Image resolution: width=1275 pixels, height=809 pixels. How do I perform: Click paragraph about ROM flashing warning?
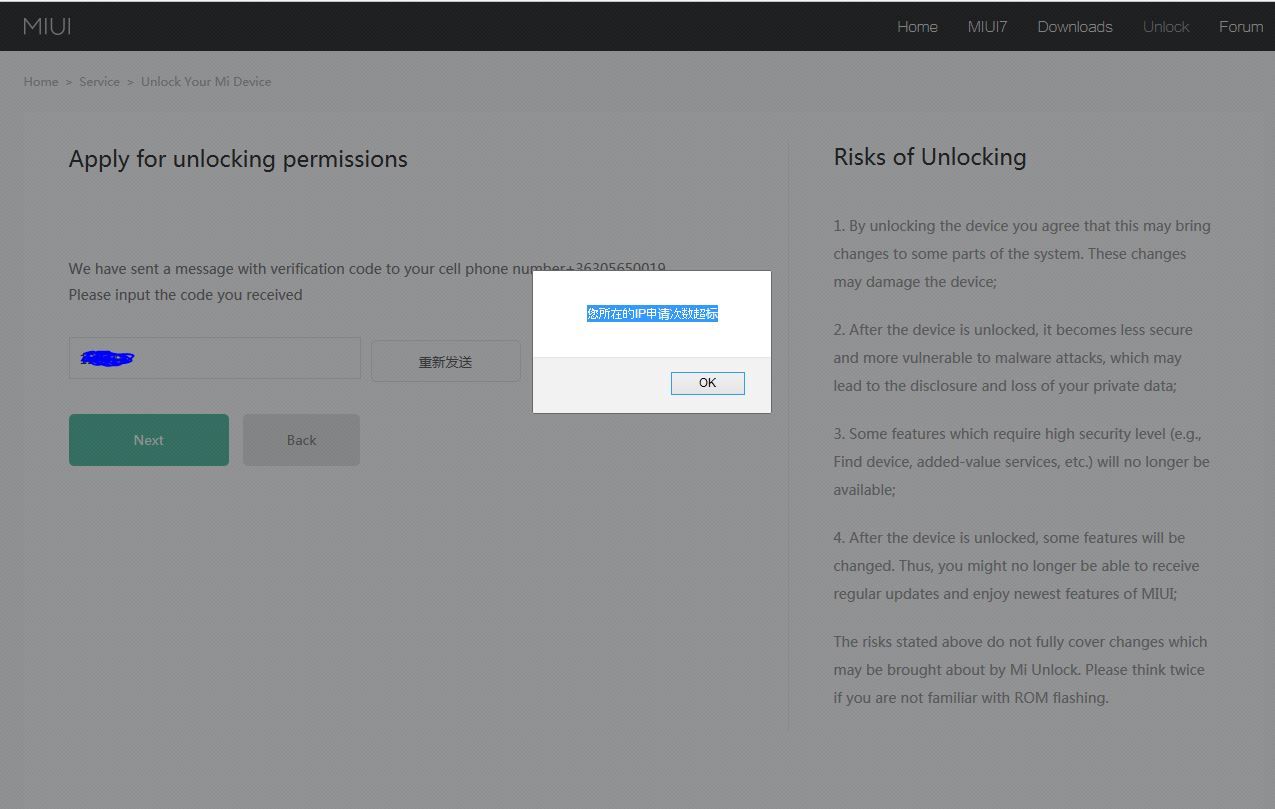point(1021,670)
